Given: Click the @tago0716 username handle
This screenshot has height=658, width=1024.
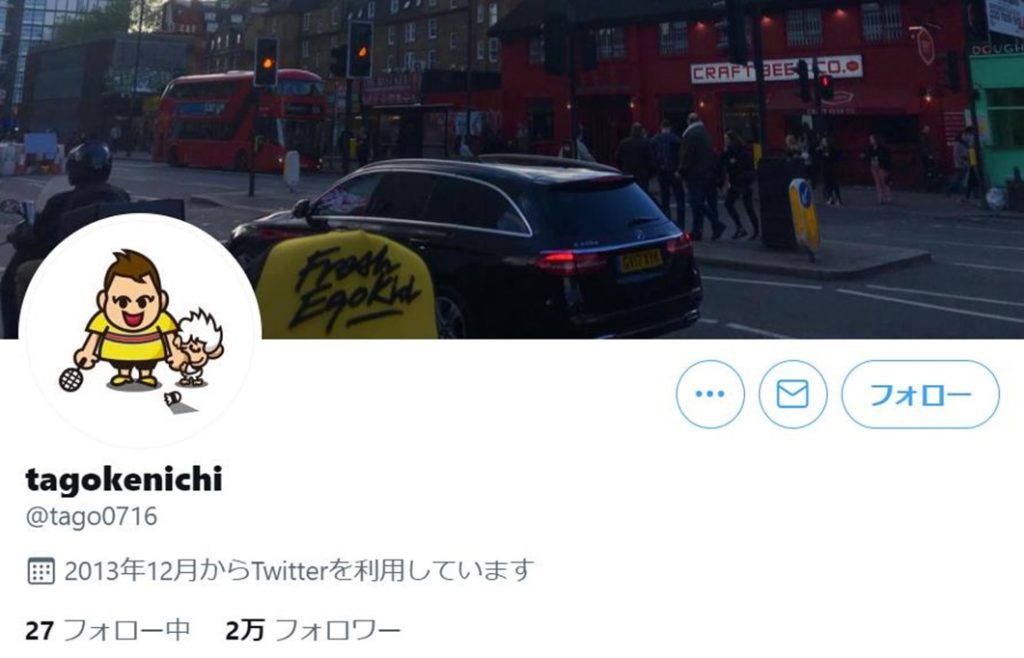Looking at the screenshot, I should pyautogui.click(x=91, y=516).
